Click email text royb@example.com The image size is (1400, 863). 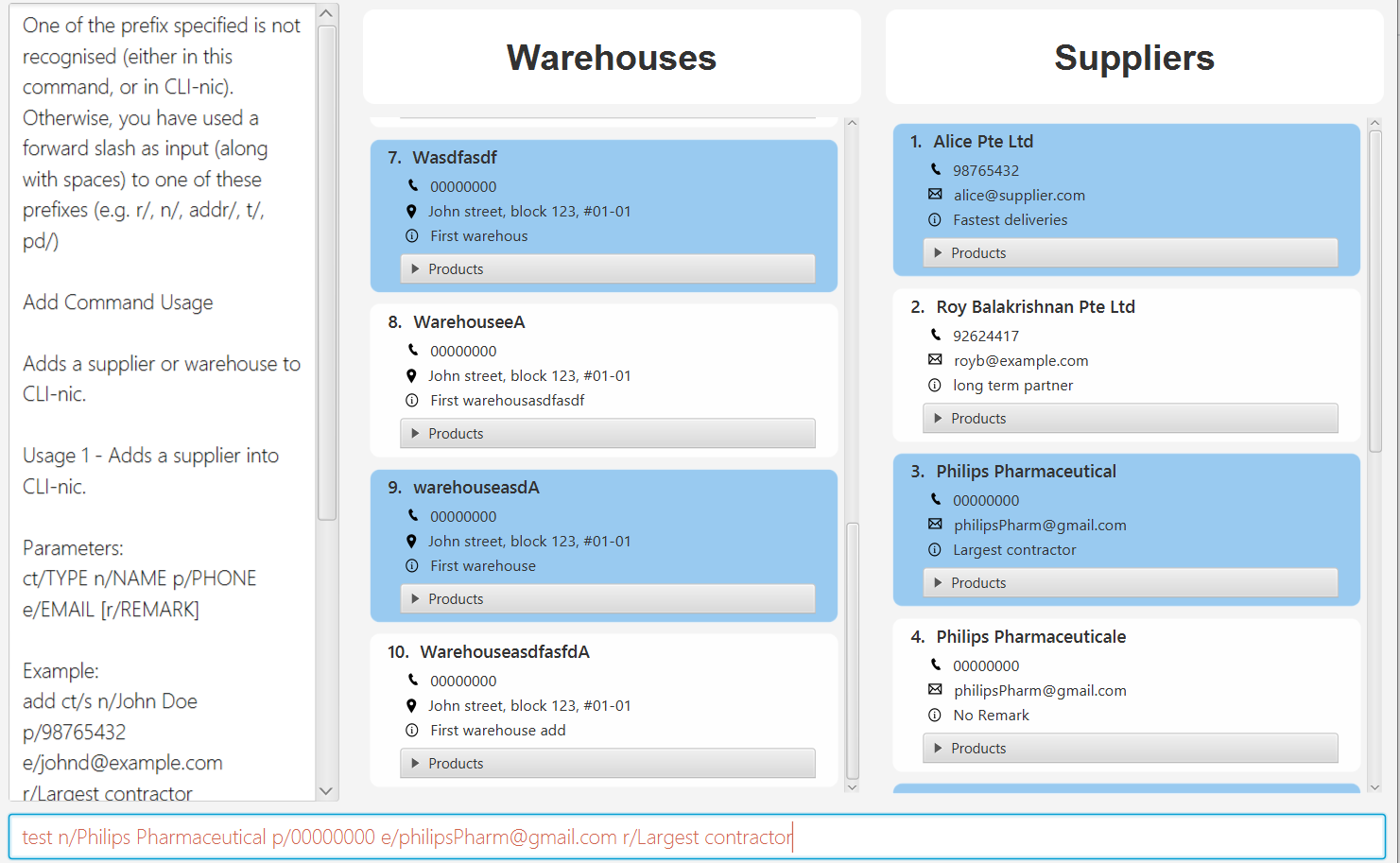coord(1021,360)
